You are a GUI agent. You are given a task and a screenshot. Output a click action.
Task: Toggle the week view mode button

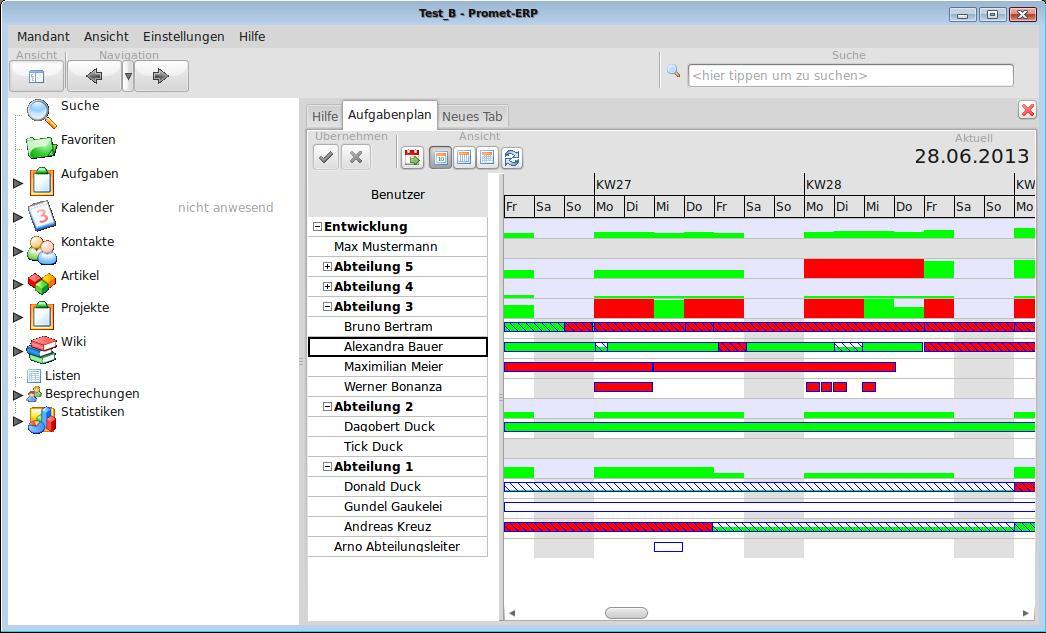point(464,157)
